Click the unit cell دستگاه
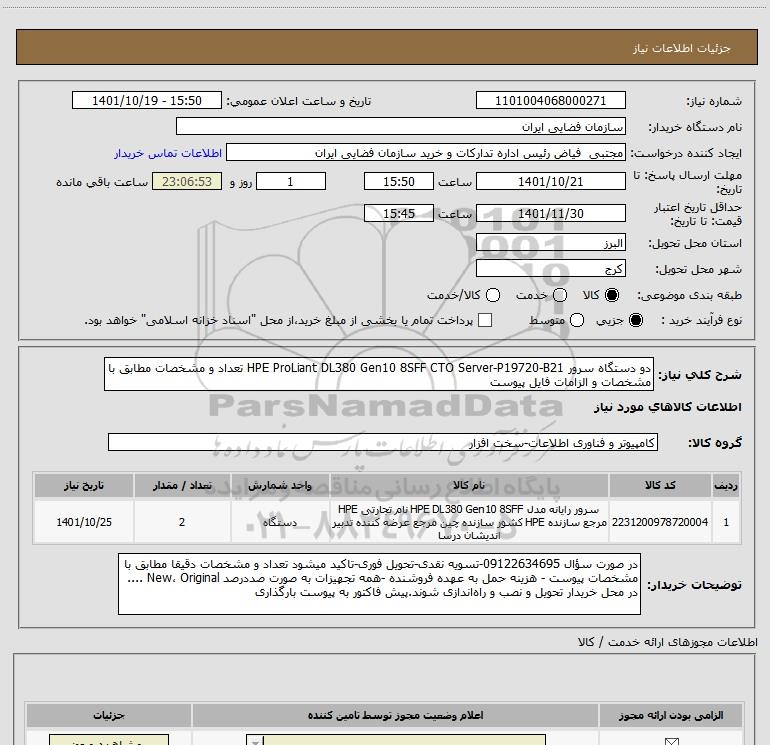The width and height of the screenshot is (770, 745). point(279,522)
